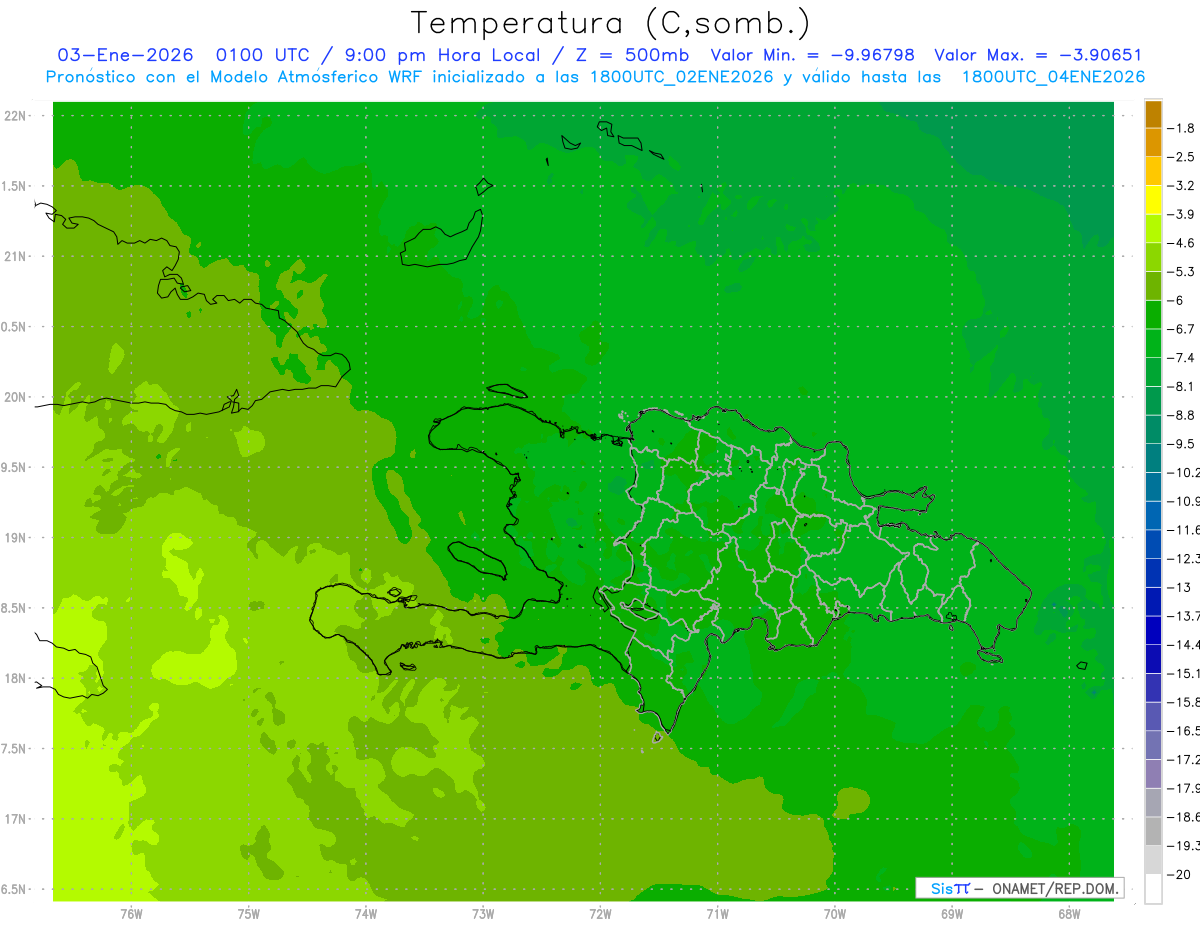Click the "71W" longitude label

pyautogui.click(x=717, y=914)
